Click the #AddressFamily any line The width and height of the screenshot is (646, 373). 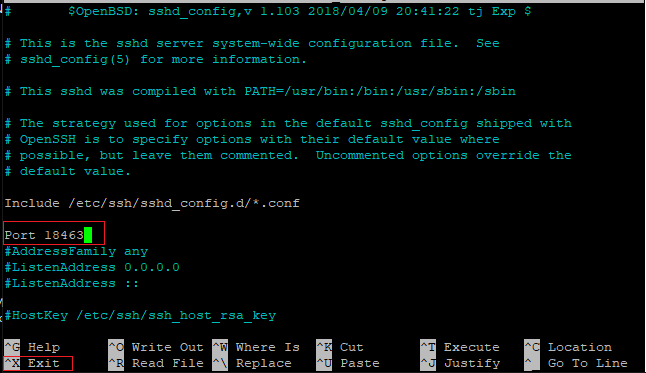(x=76, y=251)
